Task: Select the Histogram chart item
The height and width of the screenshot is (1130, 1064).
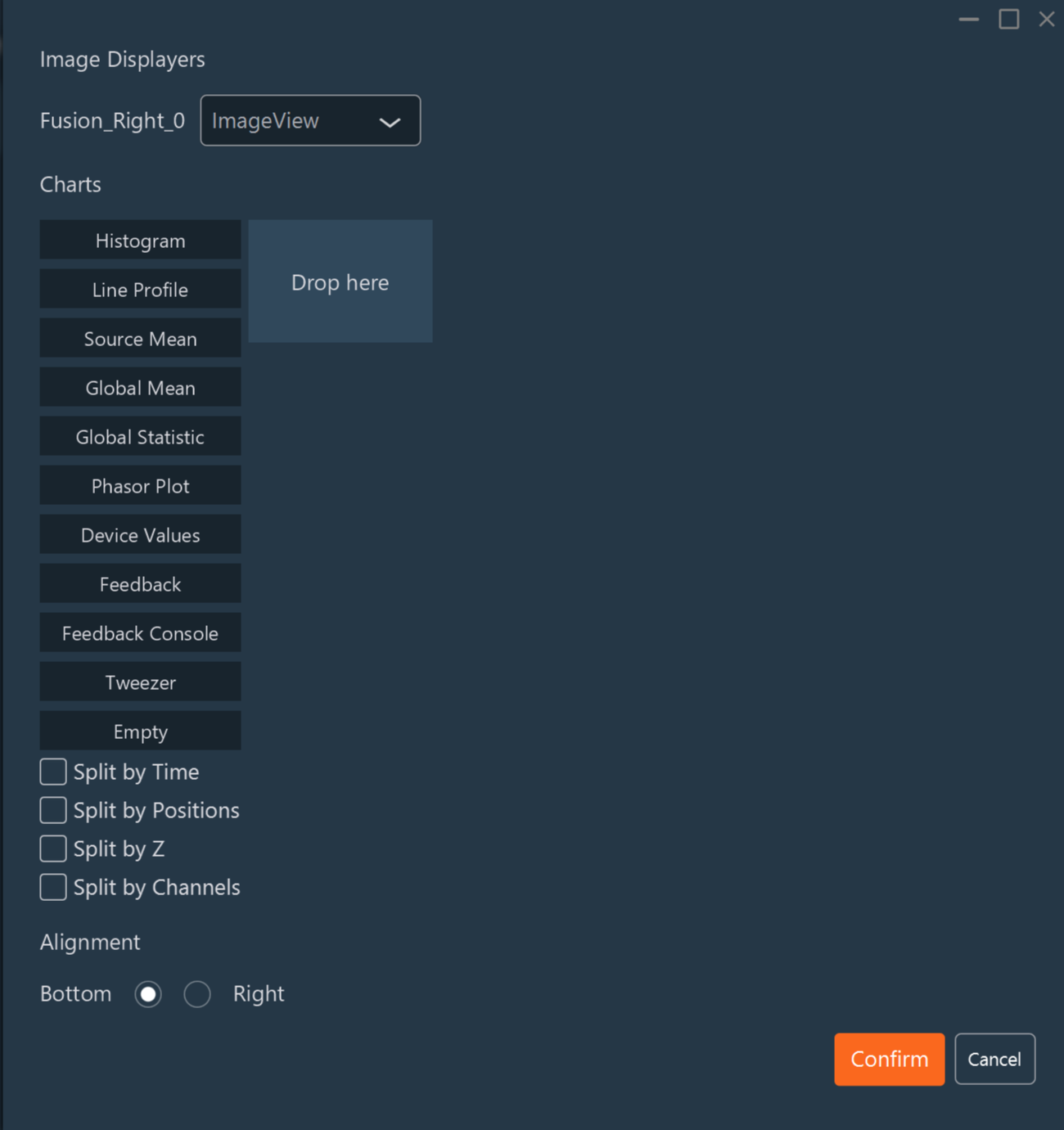Action: 140,241
